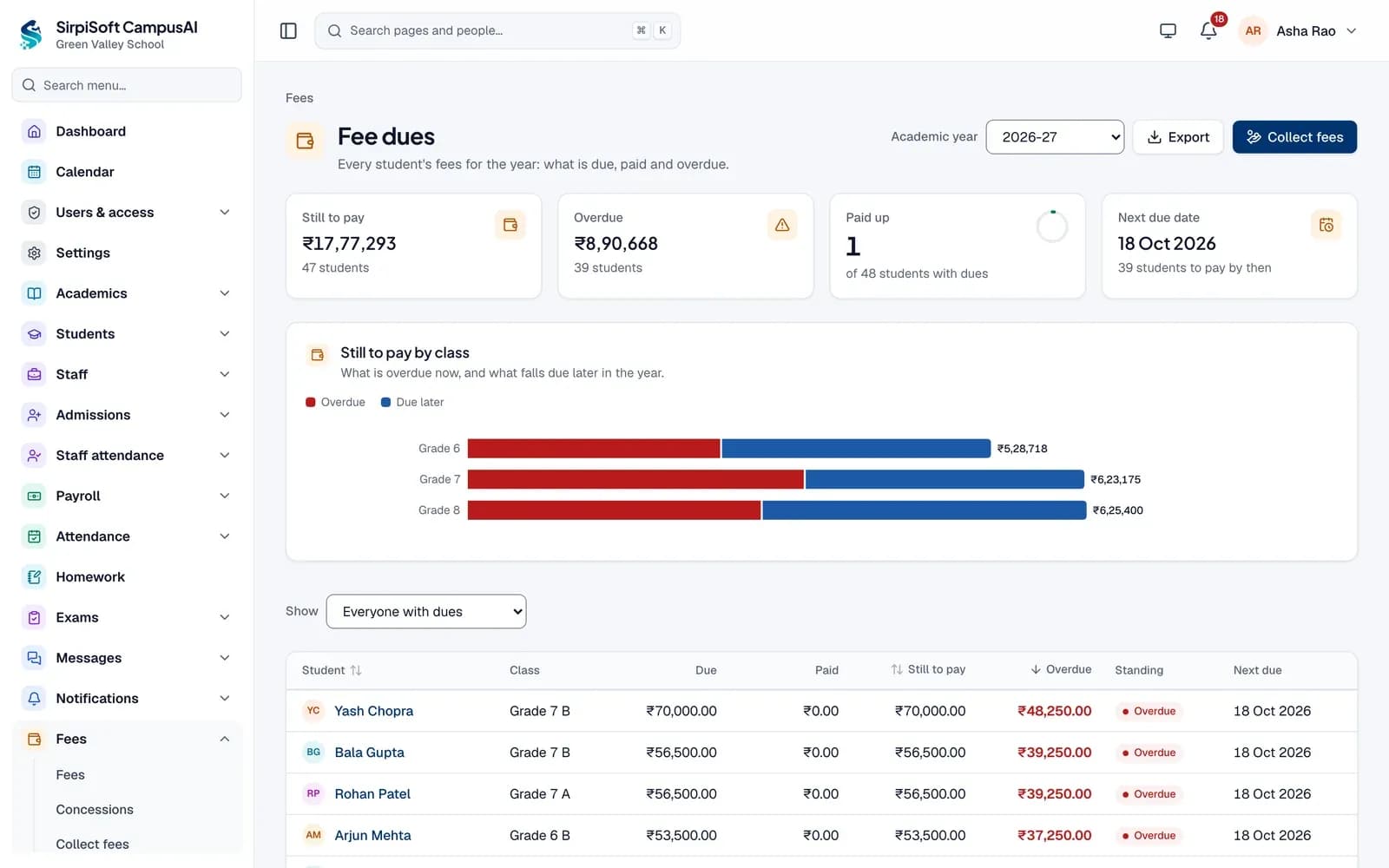Open the Everyone with dues dropdown
Viewport: 1389px width, 868px height.
tap(426, 611)
